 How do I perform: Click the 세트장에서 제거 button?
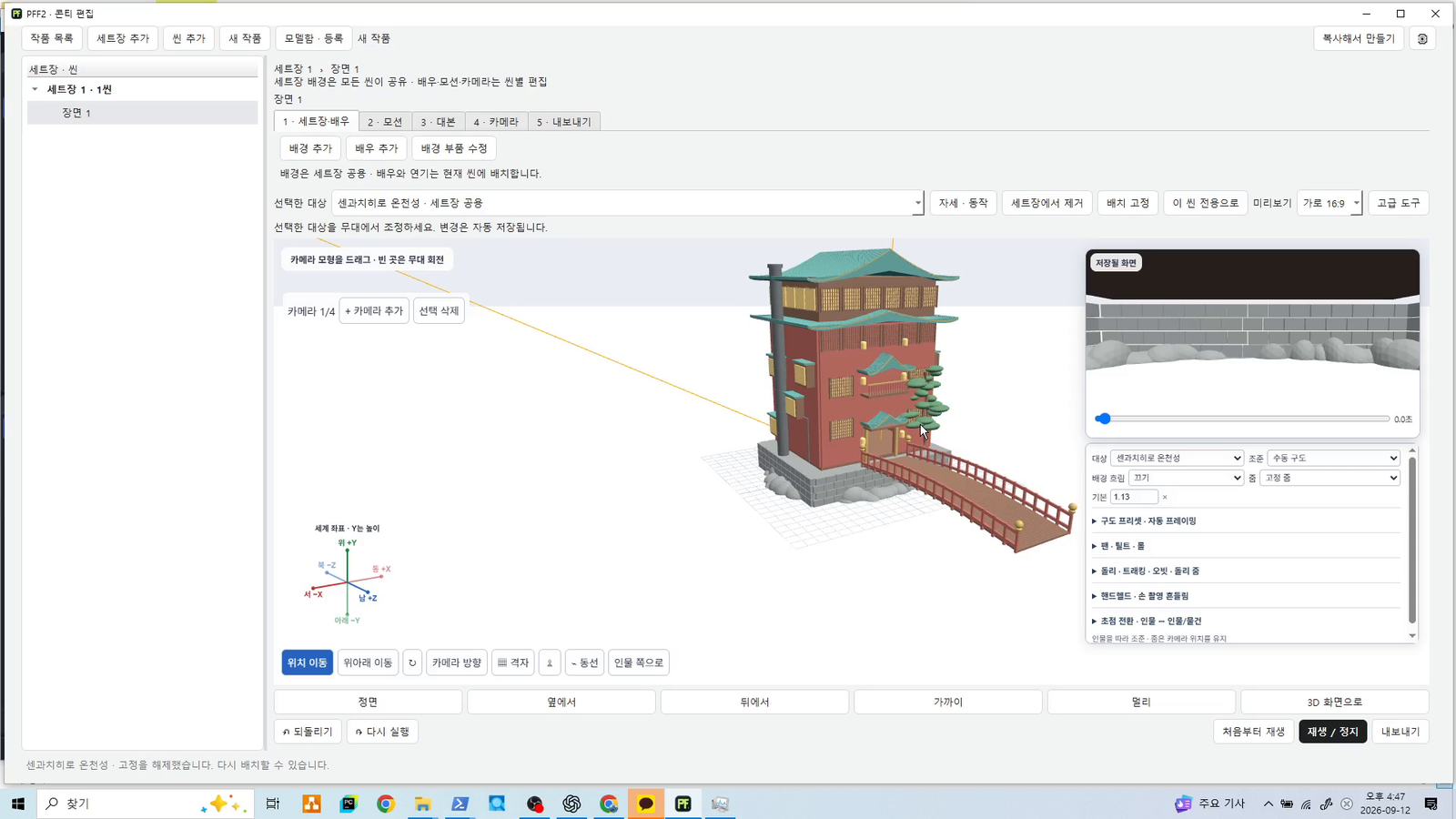[1047, 203]
